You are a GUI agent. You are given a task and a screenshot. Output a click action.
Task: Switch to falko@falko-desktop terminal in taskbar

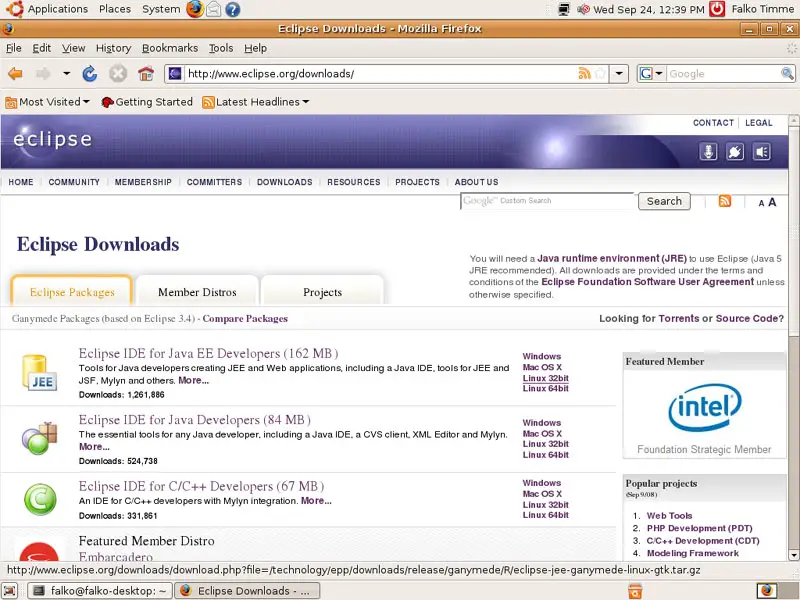[99, 591]
